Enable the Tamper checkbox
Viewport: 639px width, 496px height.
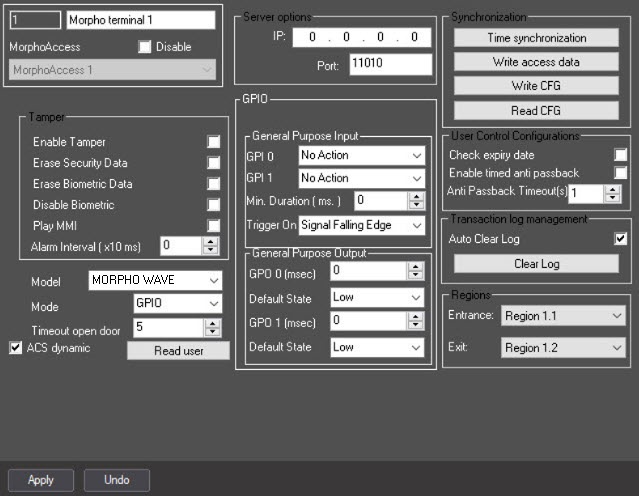(213, 142)
